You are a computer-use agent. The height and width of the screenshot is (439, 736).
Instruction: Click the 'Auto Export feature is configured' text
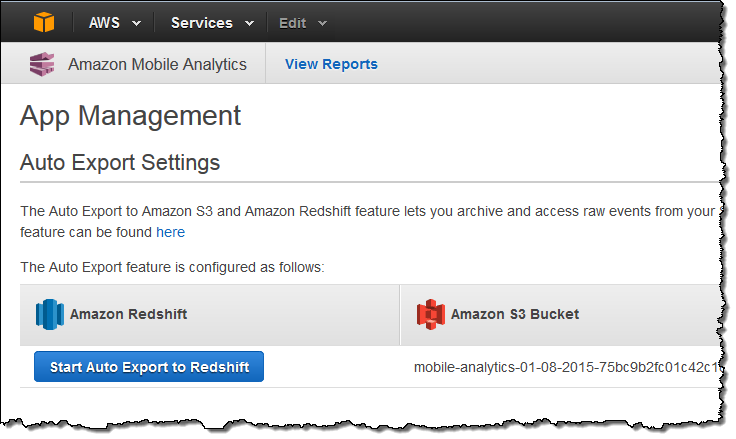tap(172, 267)
